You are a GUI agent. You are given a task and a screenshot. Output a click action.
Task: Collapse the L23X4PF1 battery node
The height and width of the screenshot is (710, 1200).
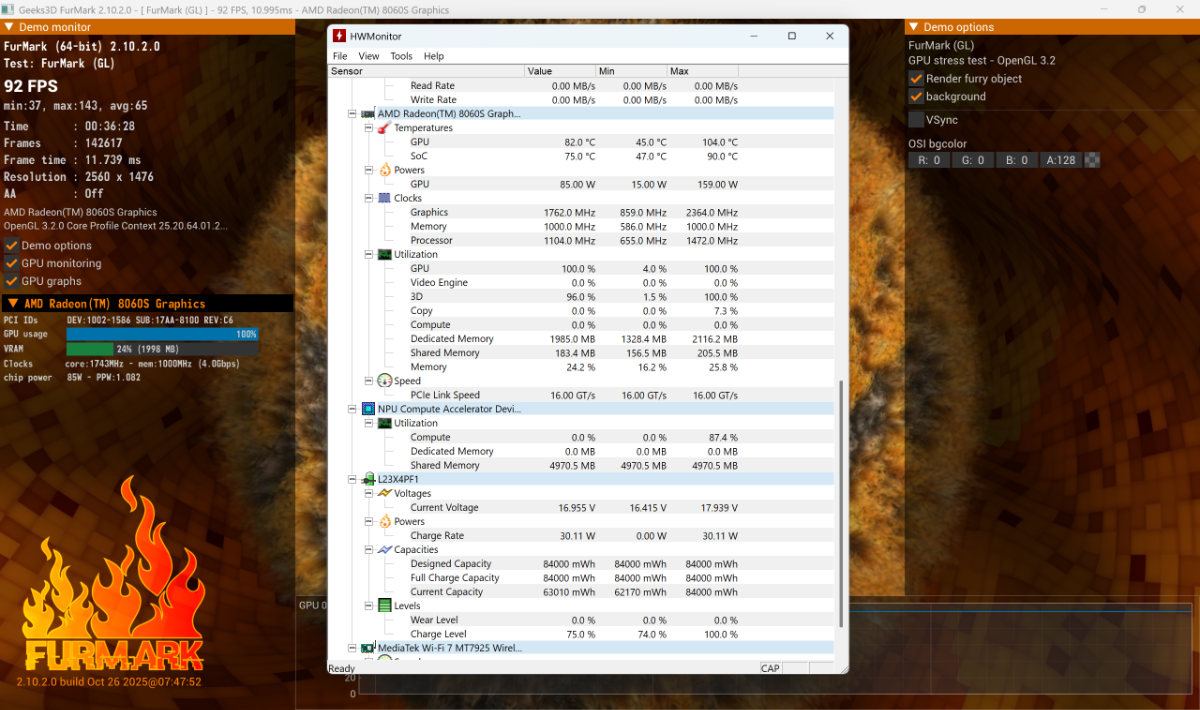coord(352,479)
